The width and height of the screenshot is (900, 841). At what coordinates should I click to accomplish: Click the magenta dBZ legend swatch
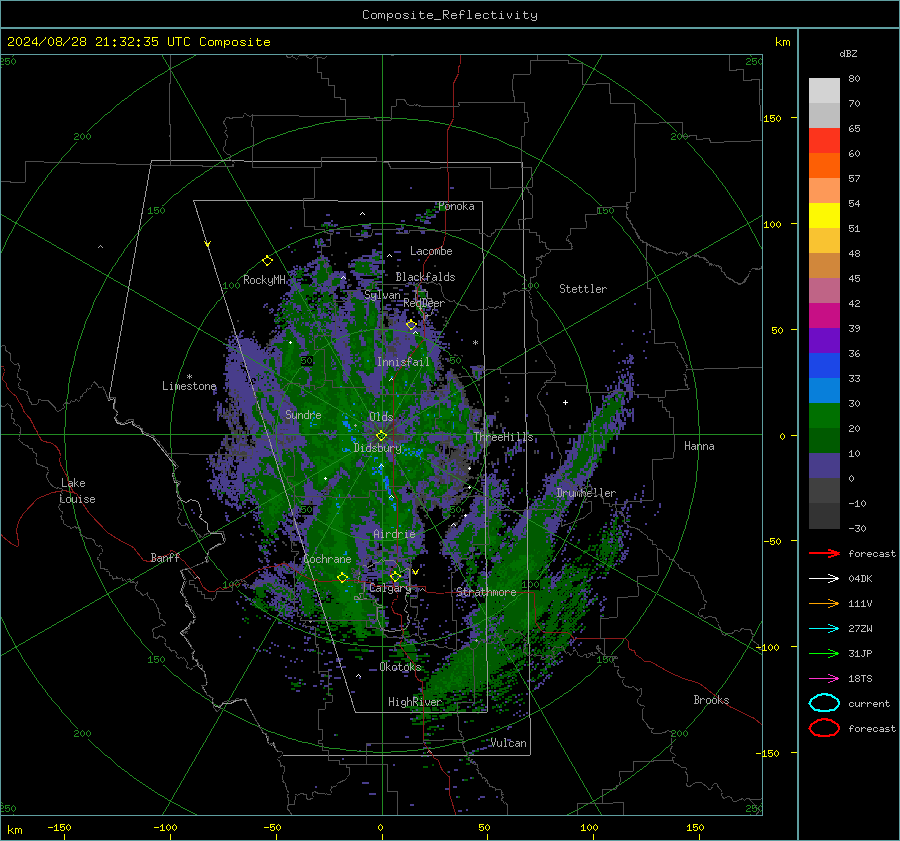(824, 315)
